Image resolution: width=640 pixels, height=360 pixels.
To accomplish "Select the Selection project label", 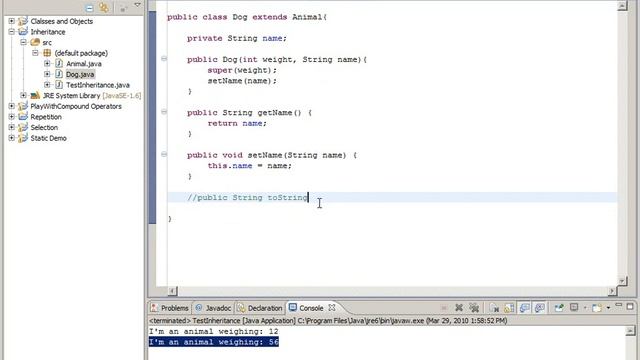I will point(44,127).
